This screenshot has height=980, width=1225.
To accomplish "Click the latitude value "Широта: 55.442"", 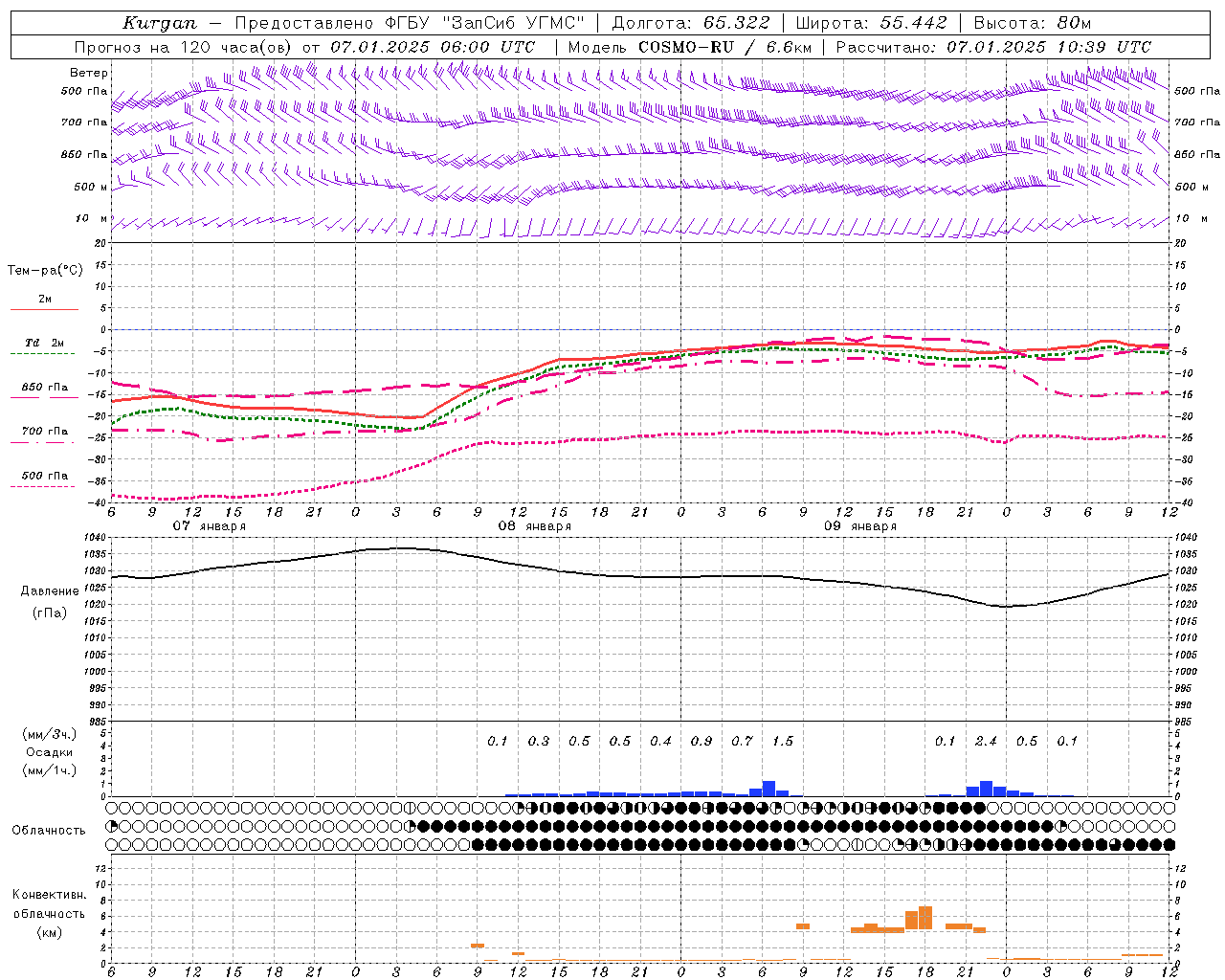I will coord(871,23).
